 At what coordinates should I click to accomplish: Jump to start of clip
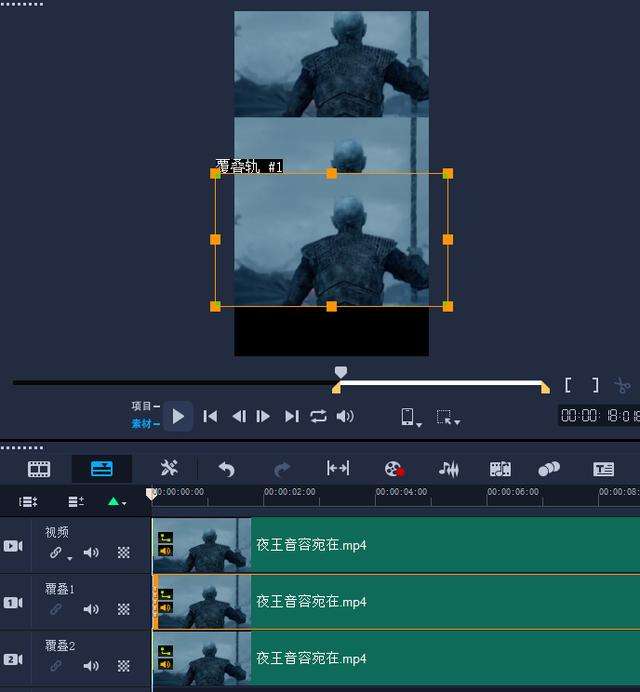210,416
